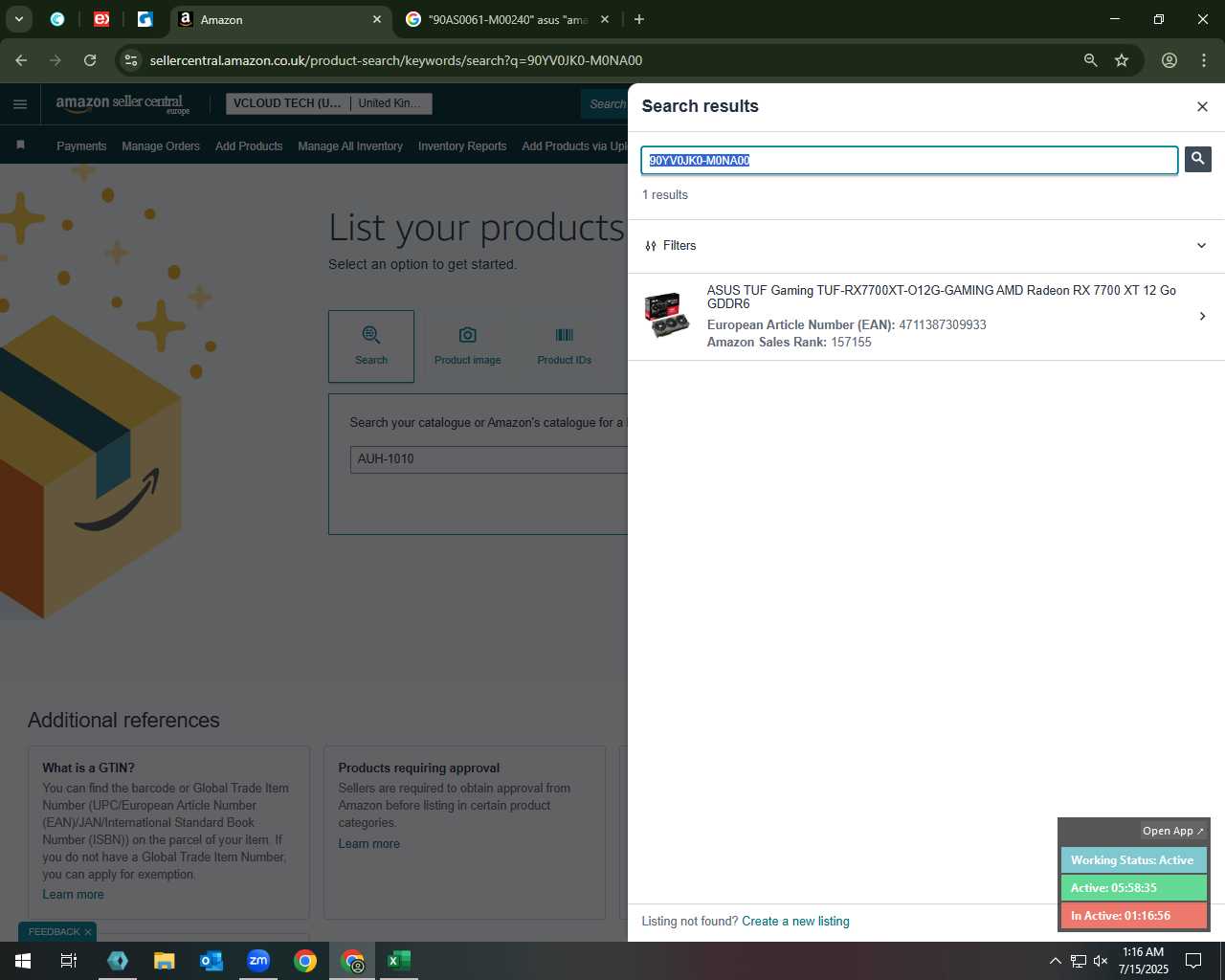Expand the product result chevron arrow
1225x980 pixels.
[1202, 316]
